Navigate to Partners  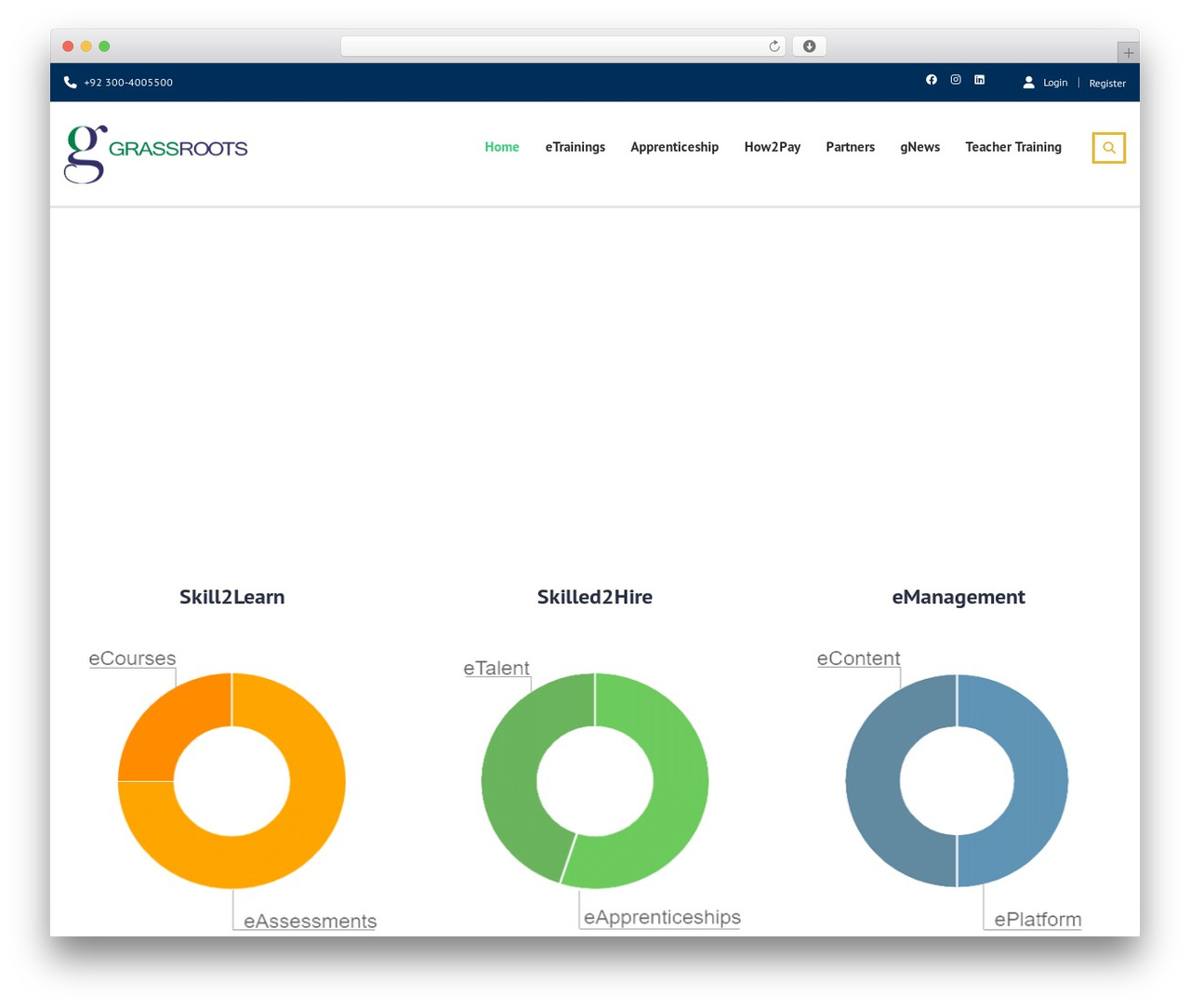pos(850,147)
